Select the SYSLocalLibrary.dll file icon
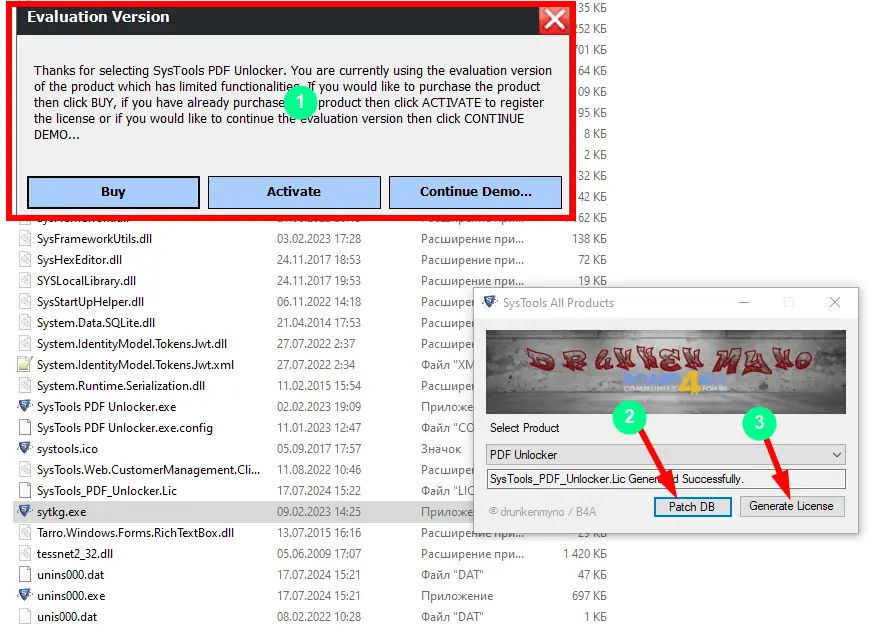 click(25, 281)
